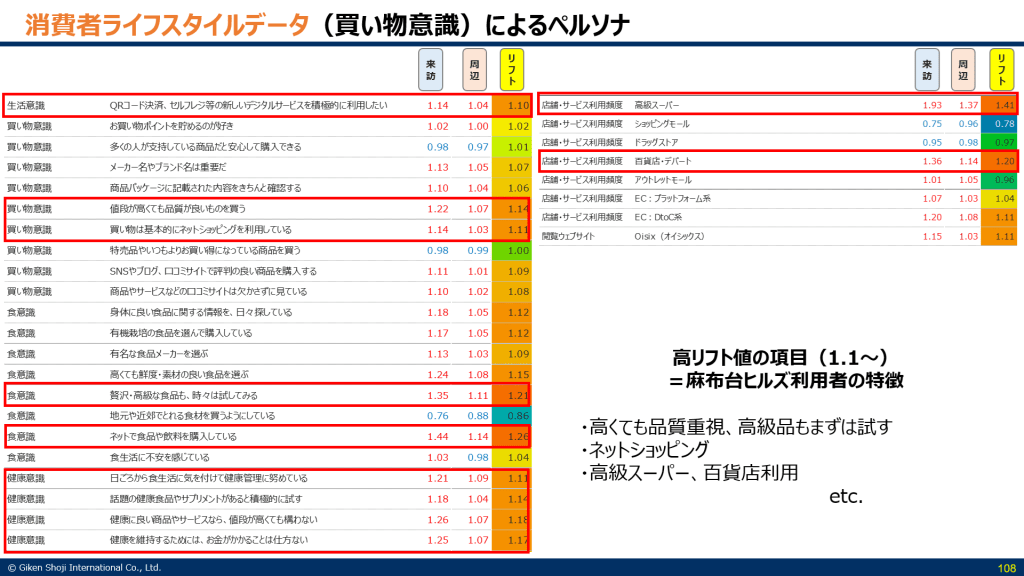This screenshot has height=576, width=1024.
Task: Select the 高級スーパー row label
Action: point(657,105)
